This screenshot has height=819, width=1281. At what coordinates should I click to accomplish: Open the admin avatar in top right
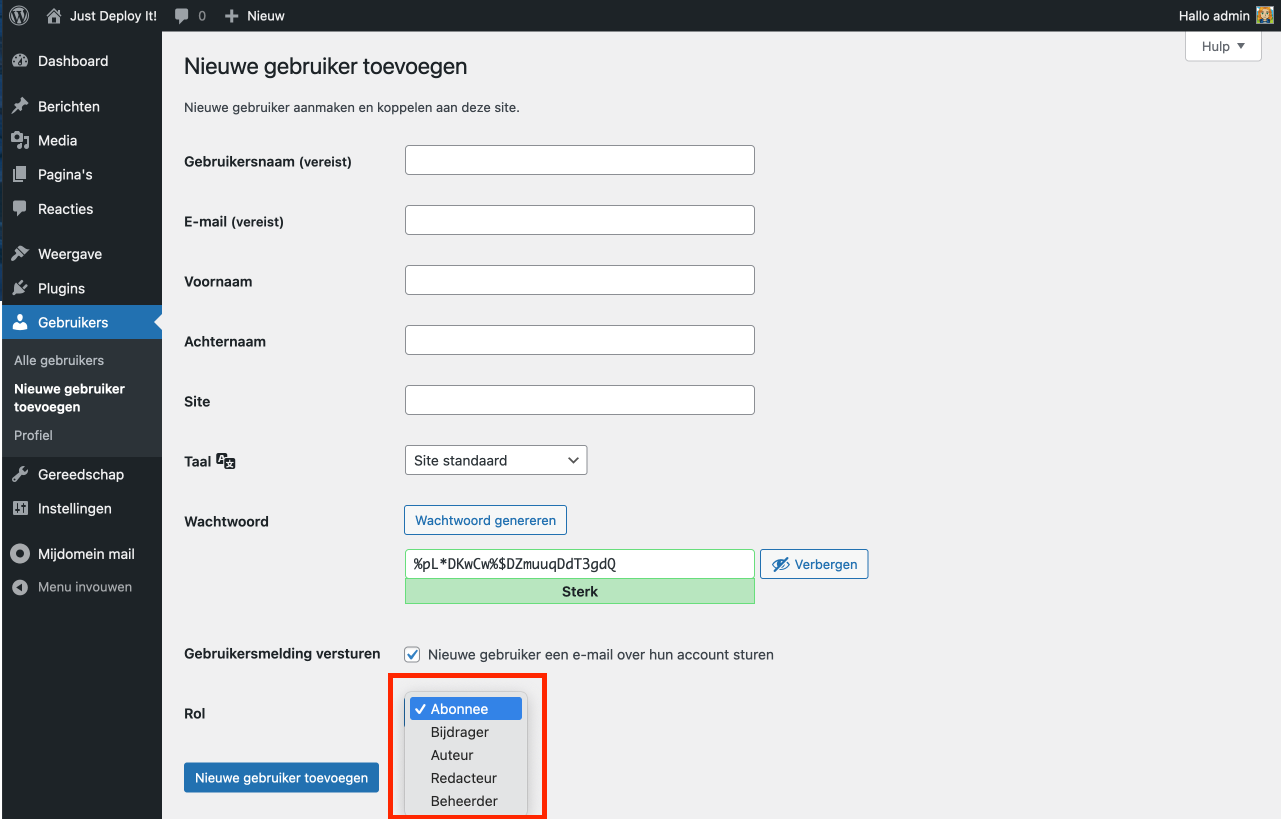(x=1264, y=16)
